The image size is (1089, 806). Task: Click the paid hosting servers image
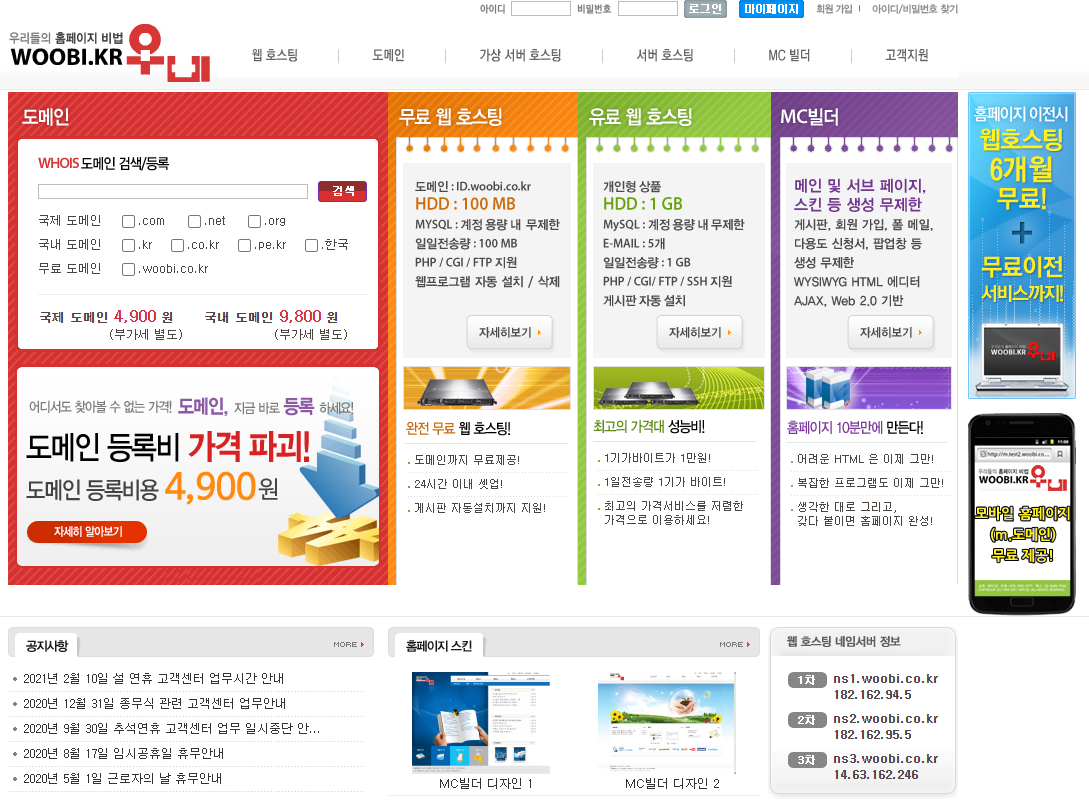click(x=679, y=388)
